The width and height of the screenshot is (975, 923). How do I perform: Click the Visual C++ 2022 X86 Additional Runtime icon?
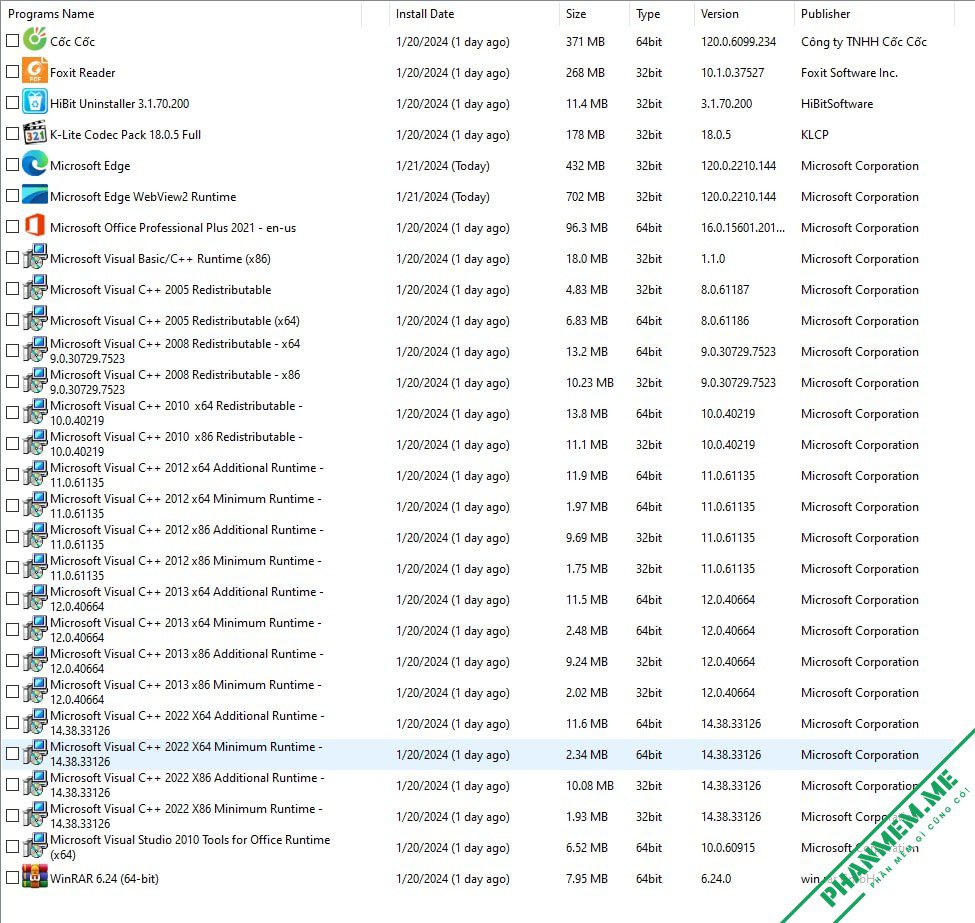pos(35,783)
